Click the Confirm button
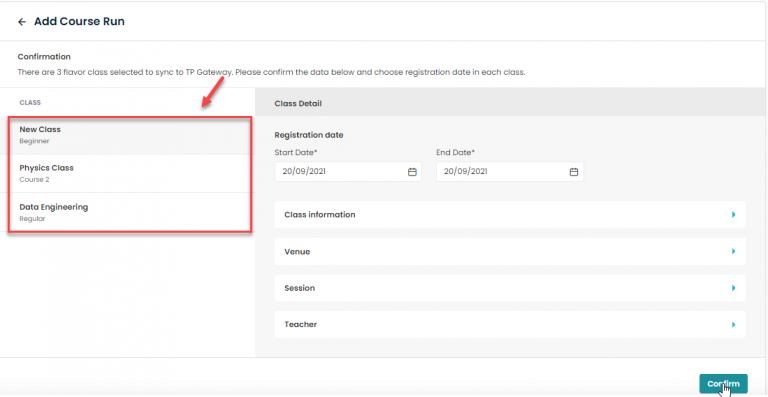Image resolution: width=768 pixels, height=397 pixels. [723, 384]
